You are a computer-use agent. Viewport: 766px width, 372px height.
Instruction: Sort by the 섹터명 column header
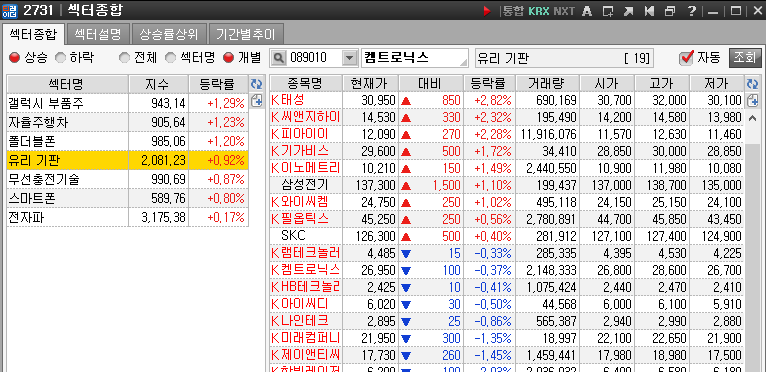click(68, 84)
